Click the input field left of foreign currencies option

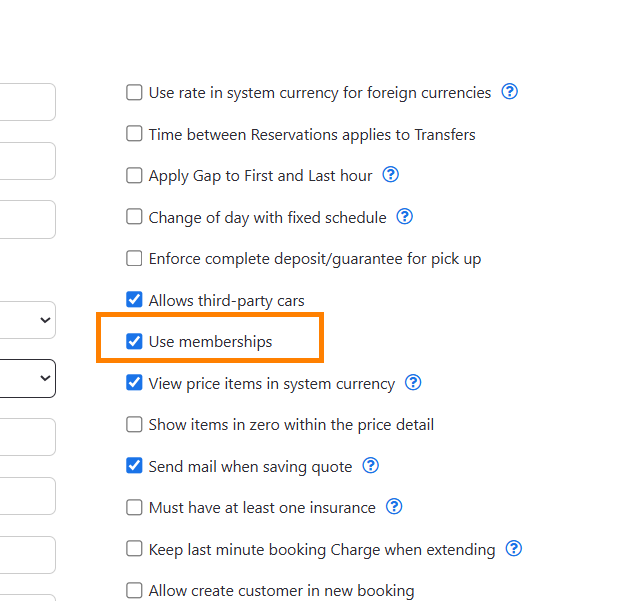[27, 102]
